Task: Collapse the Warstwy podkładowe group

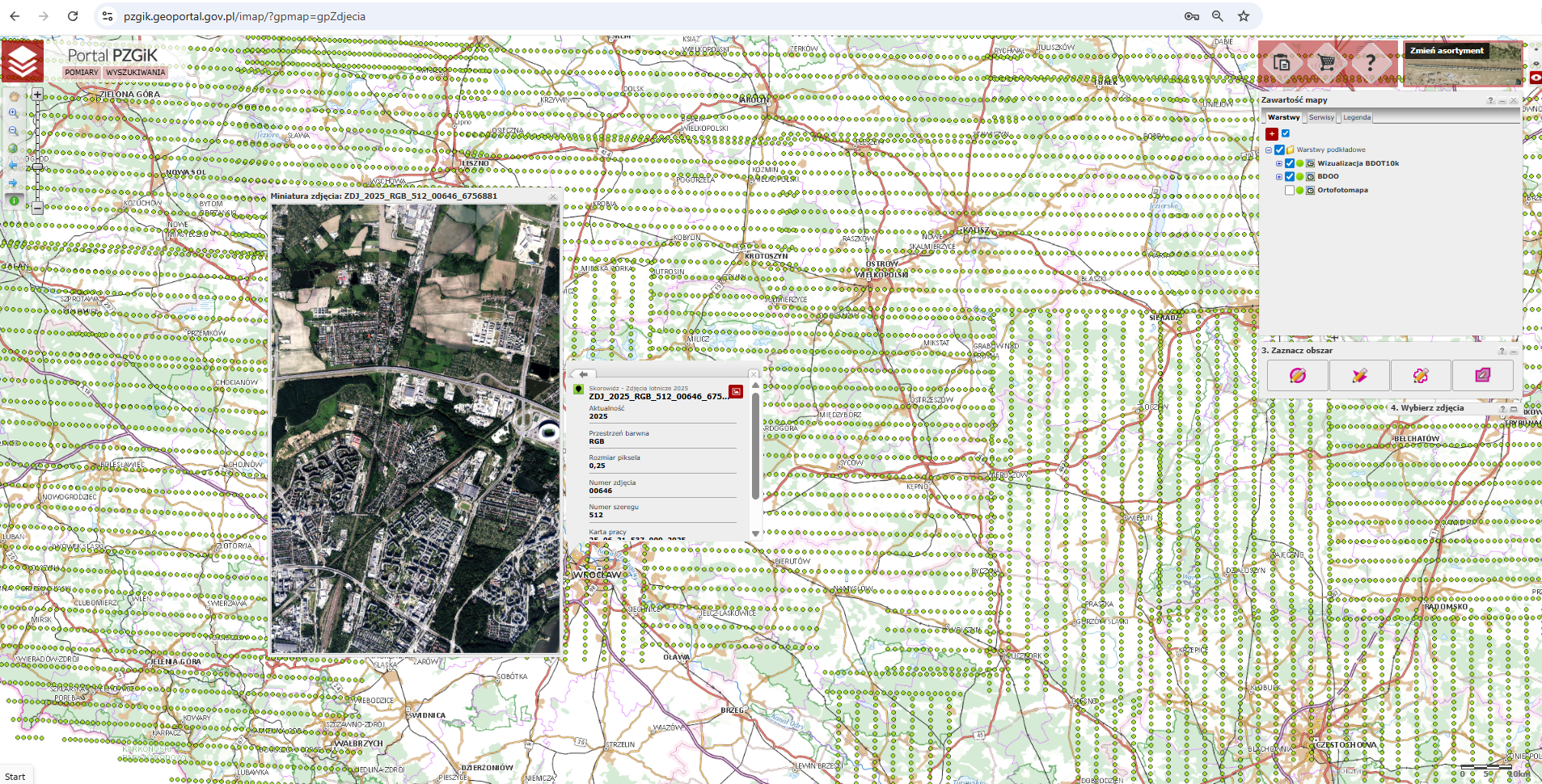Action: pos(1269,150)
